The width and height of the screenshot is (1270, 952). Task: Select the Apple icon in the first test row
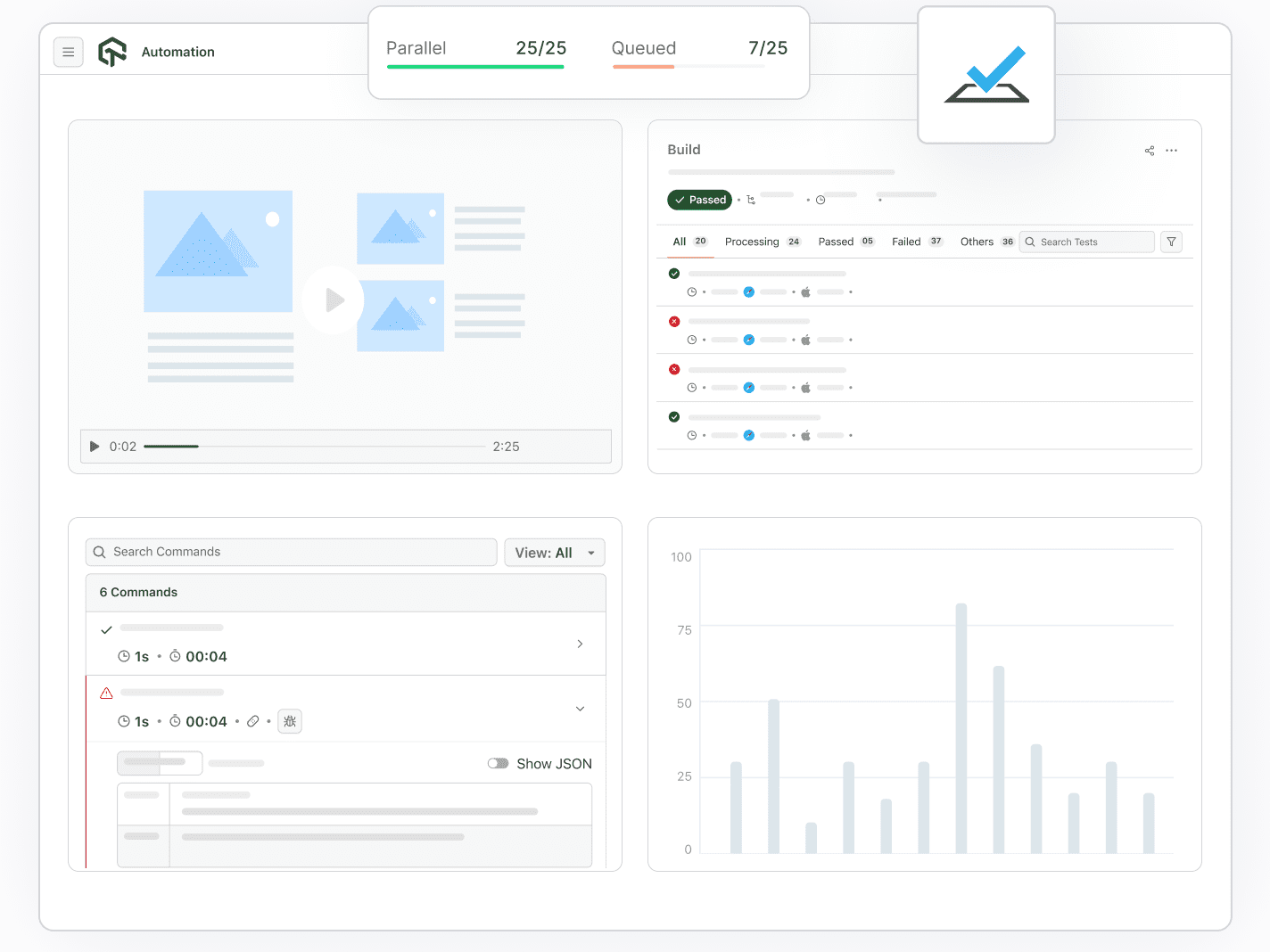tap(805, 291)
